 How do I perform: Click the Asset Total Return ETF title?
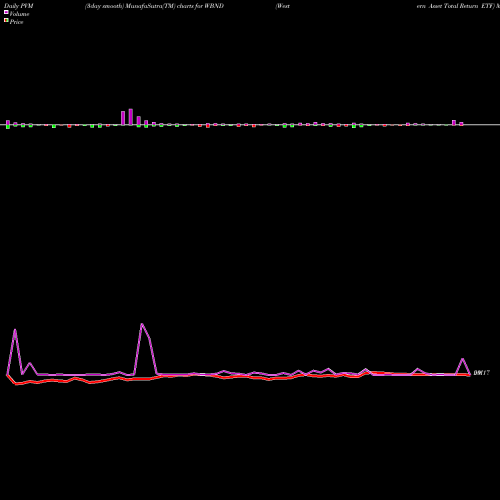tap(455, 6)
